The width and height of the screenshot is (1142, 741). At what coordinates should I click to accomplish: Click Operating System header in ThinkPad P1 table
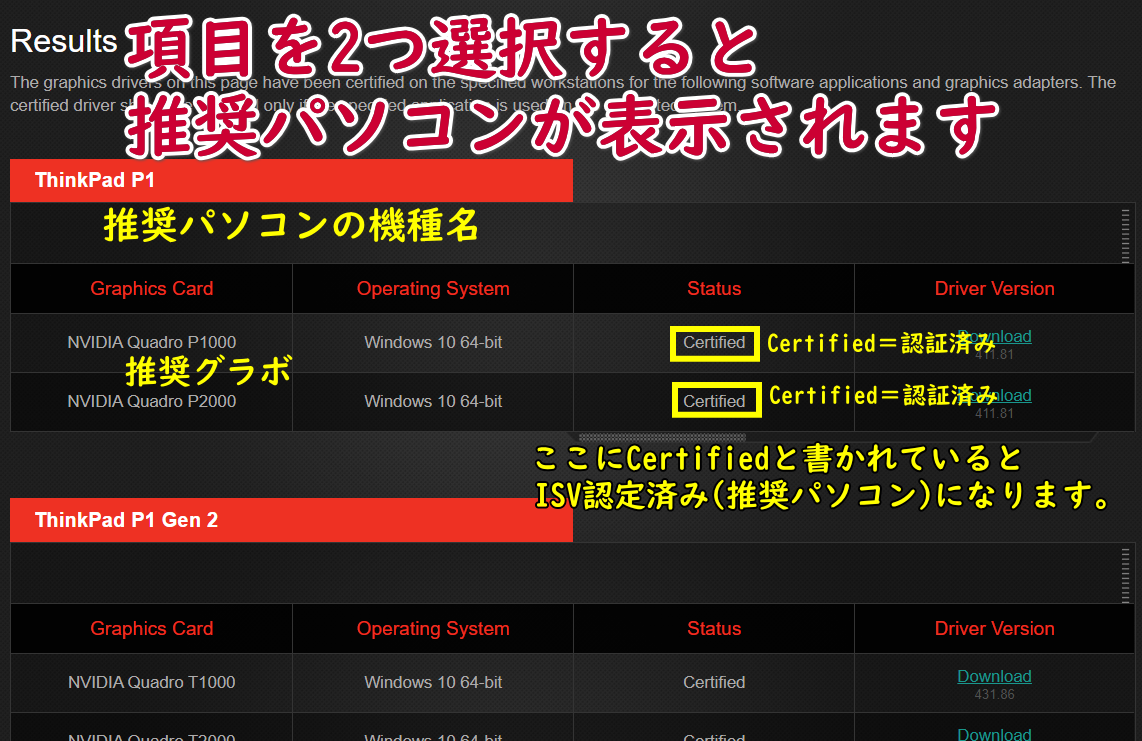(433, 289)
